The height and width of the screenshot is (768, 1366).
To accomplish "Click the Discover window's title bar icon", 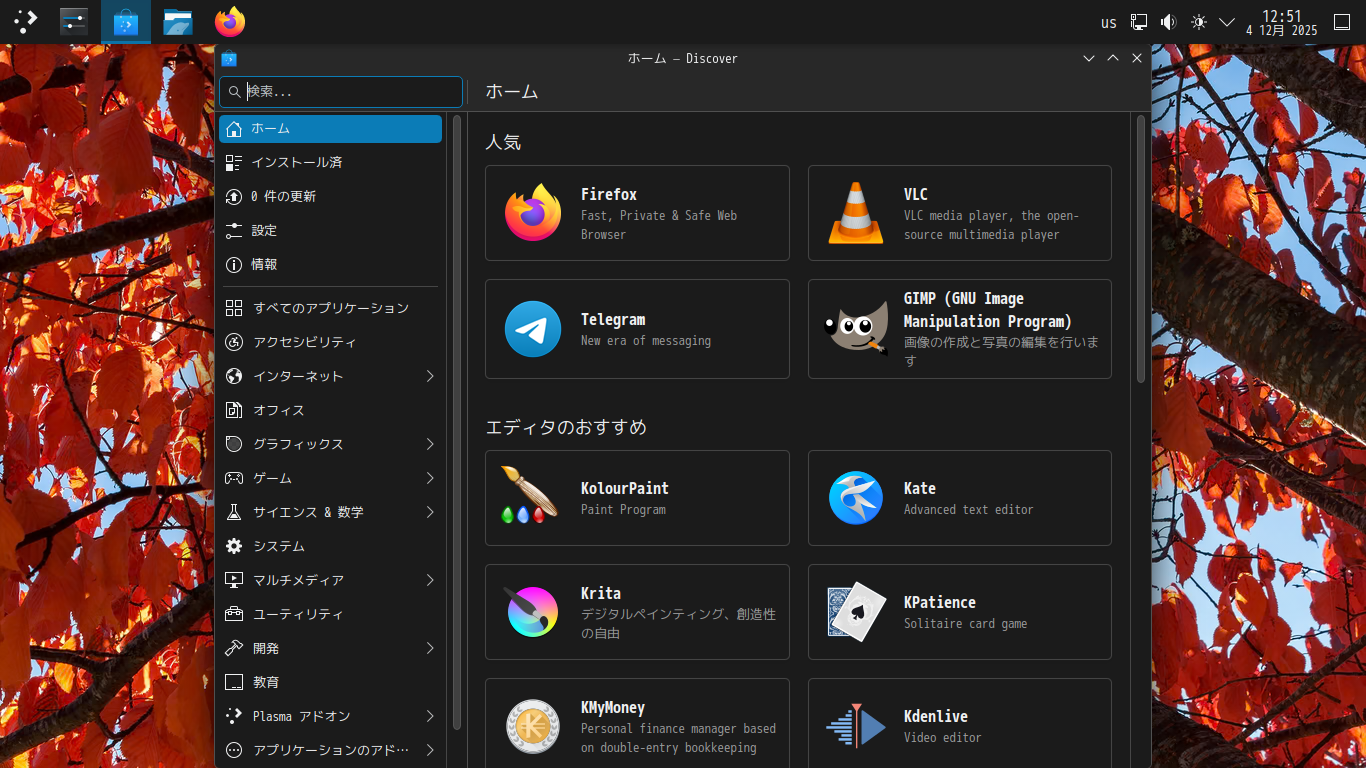I will [229, 58].
